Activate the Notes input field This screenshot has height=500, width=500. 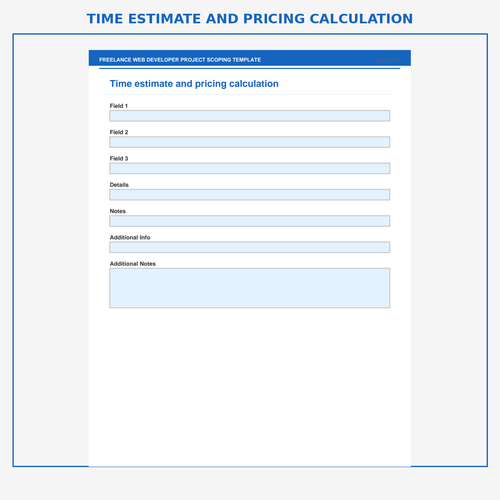[x=250, y=221]
